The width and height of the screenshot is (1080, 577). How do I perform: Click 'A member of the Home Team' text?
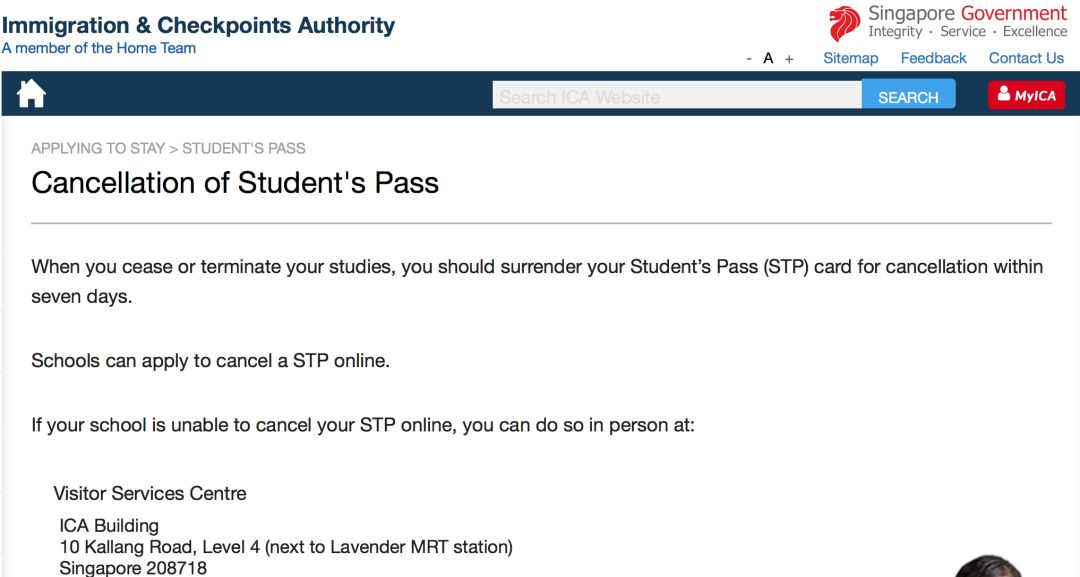pyautogui.click(x=99, y=48)
